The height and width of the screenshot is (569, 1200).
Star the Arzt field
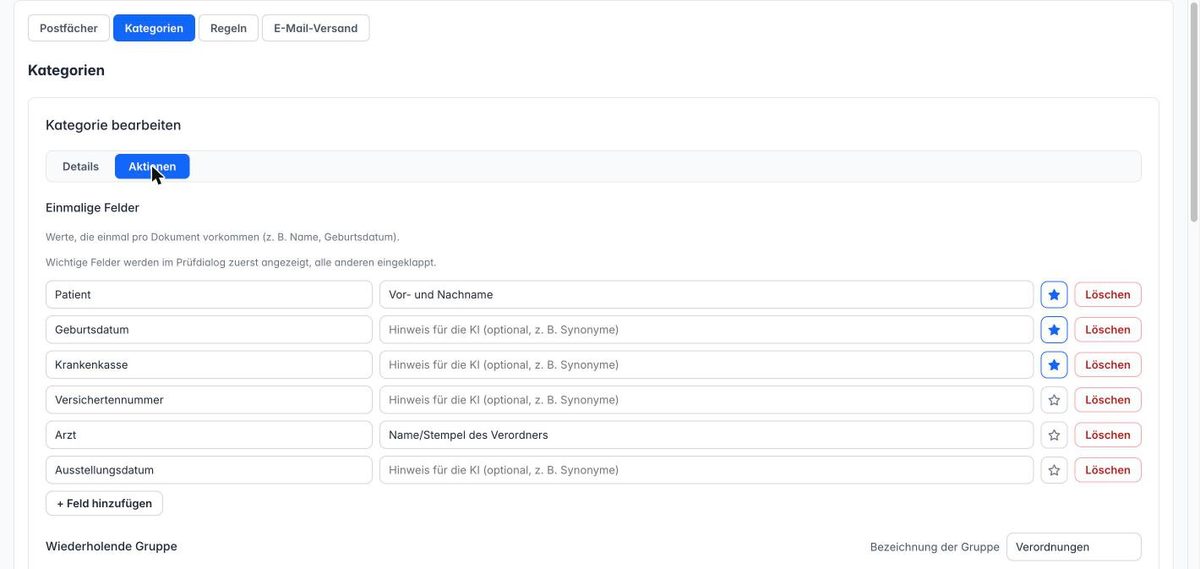coord(1054,435)
